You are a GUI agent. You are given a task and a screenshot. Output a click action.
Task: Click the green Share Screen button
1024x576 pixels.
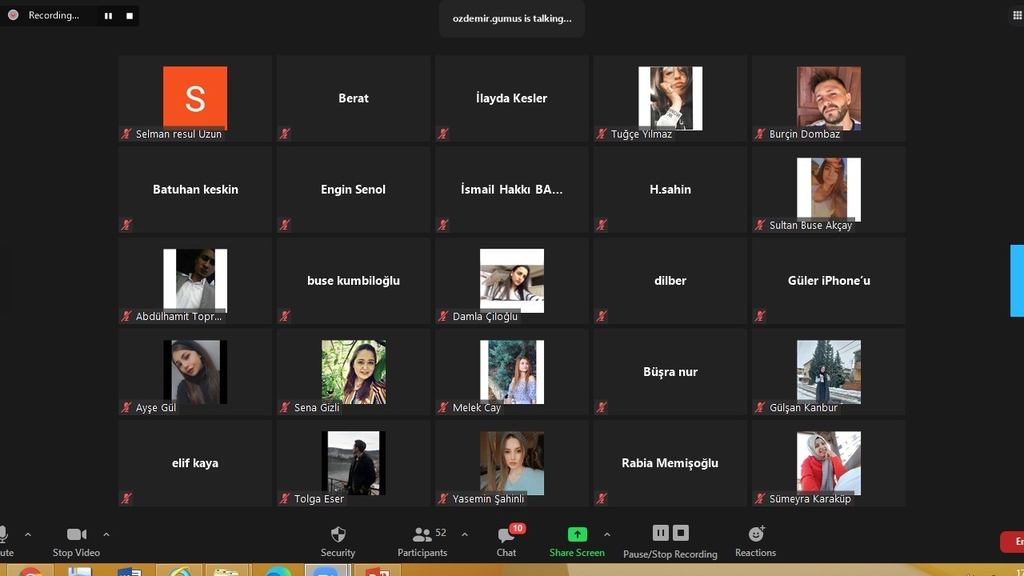(577, 542)
